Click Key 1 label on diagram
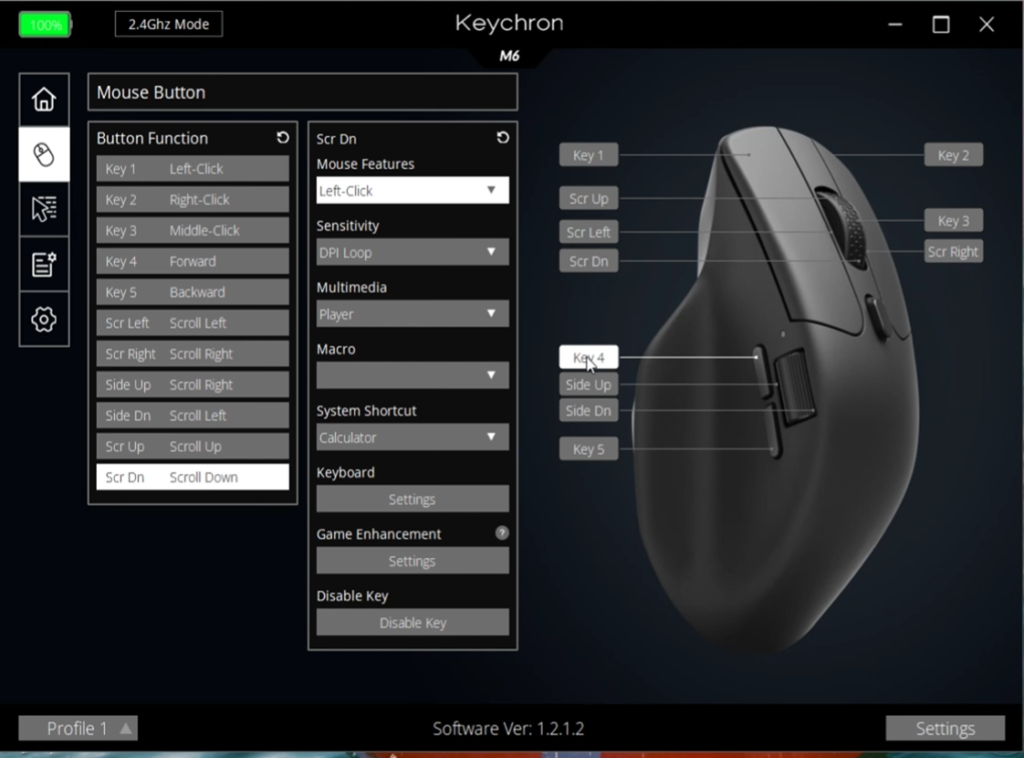Viewport: 1024px width, 758px height. (588, 155)
